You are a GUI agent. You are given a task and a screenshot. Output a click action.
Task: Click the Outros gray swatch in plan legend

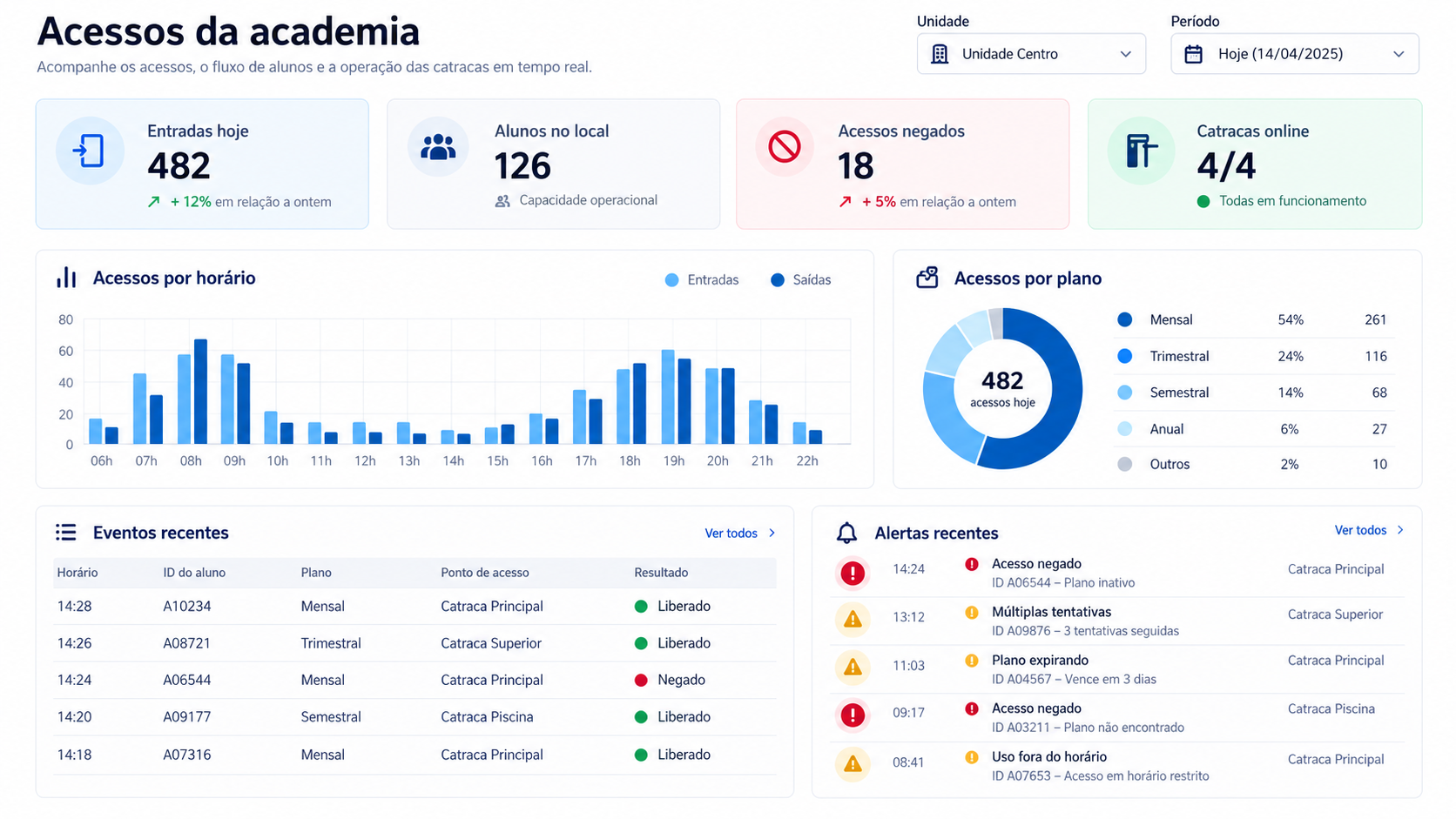tap(1125, 465)
